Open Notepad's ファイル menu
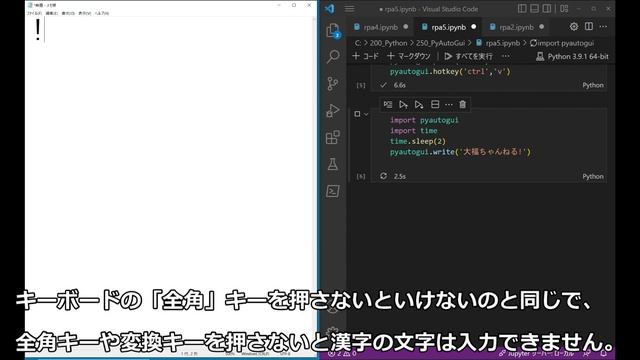 coord(34,13)
